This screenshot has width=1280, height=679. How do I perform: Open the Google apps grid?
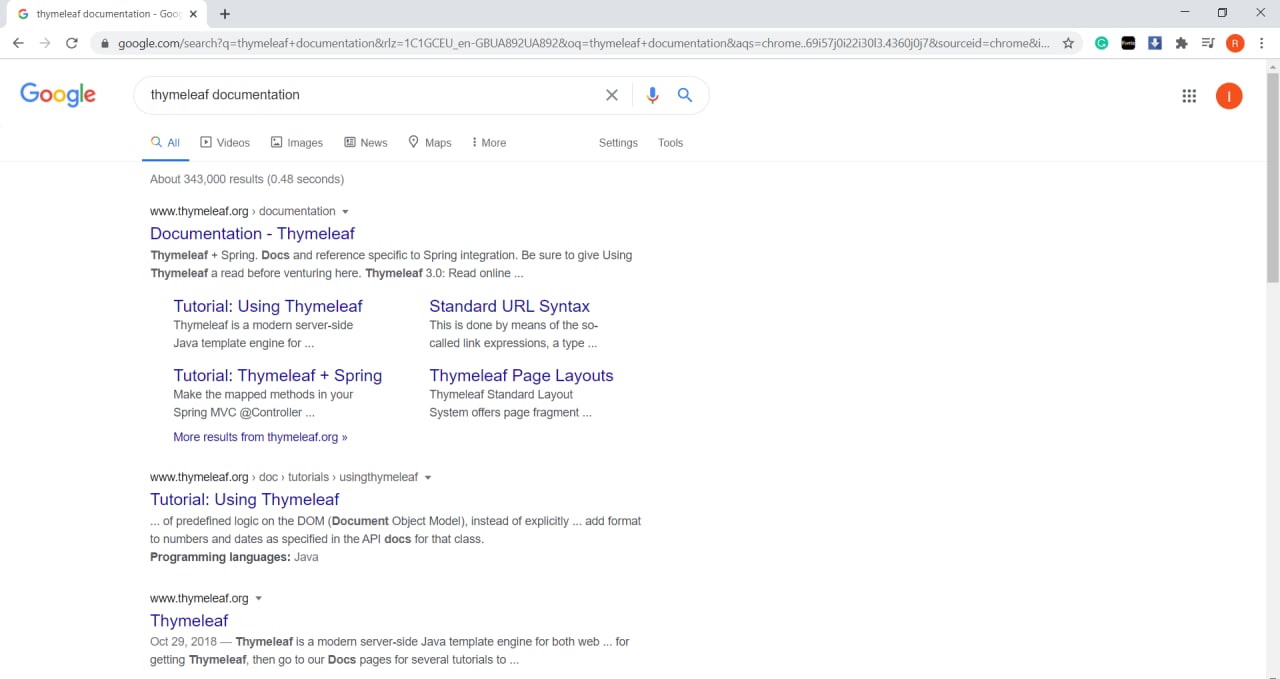pos(1189,96)
